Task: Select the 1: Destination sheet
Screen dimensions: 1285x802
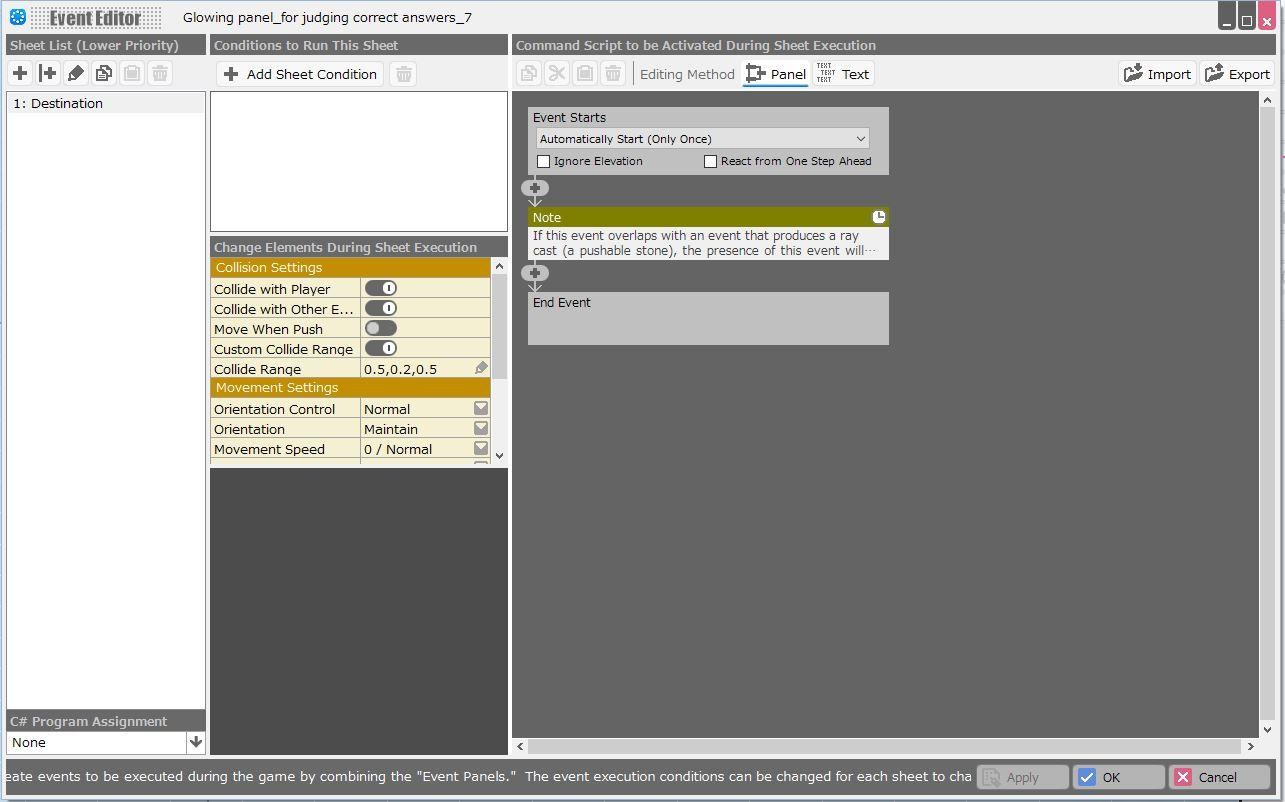Action: 106,103
